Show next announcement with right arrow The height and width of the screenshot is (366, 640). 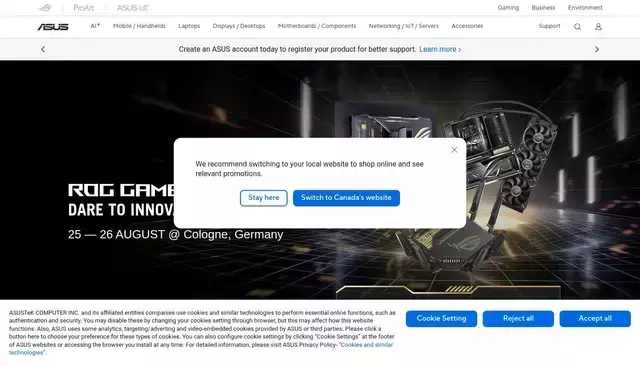click(x=597, y=49)
